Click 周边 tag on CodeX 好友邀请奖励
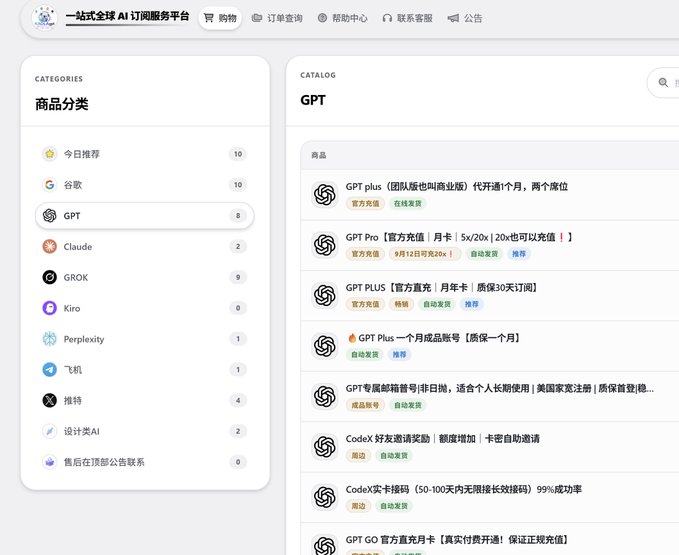 coord(358,455)
